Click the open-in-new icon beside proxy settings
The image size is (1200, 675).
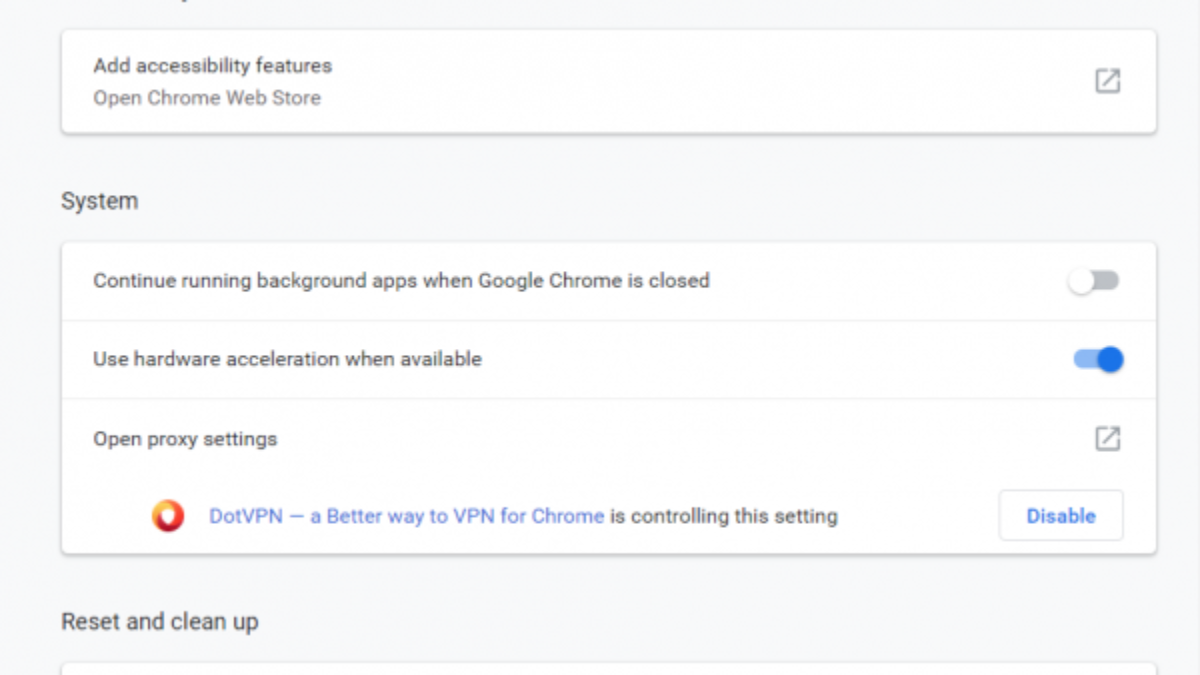1107,438
